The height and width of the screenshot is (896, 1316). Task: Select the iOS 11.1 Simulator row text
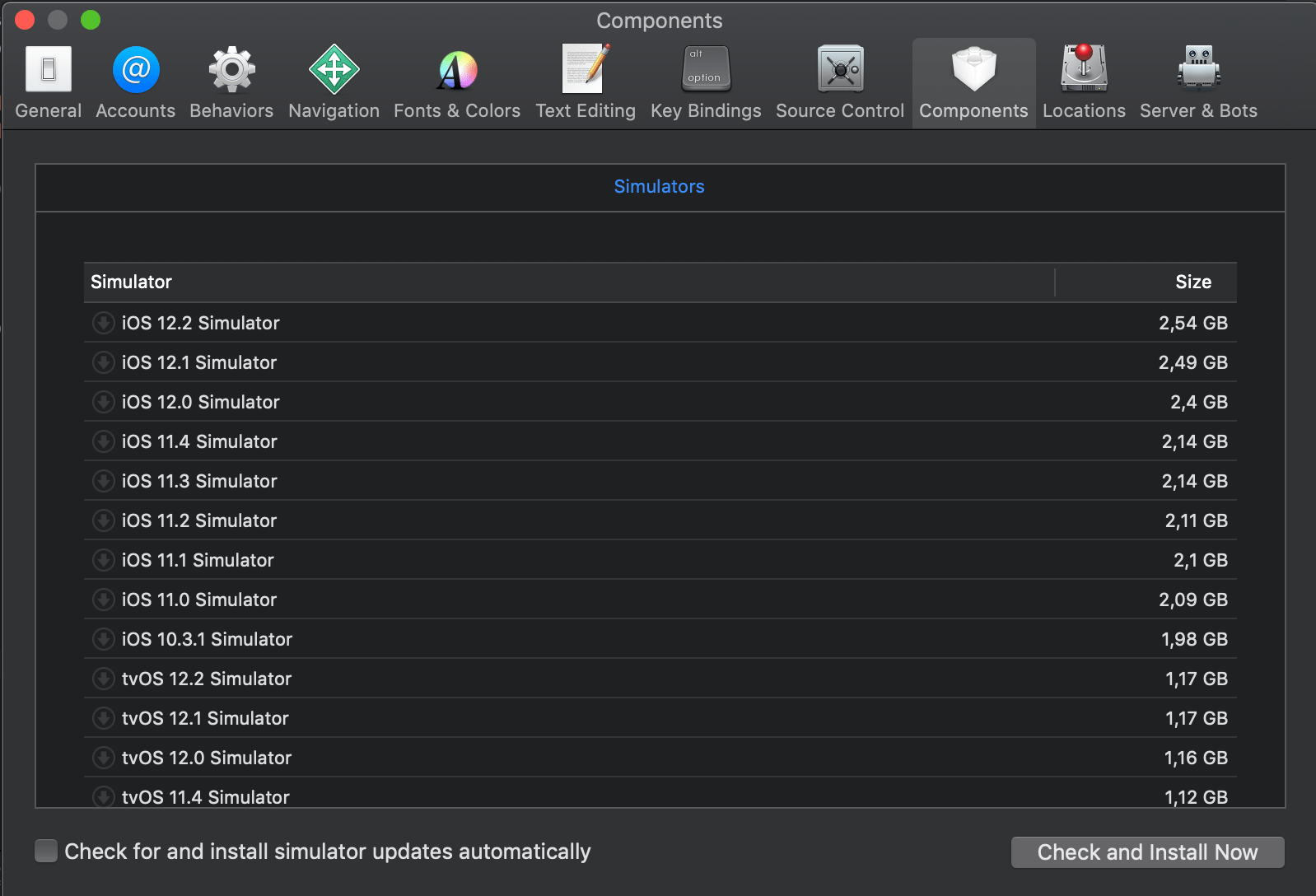tap(198, 560)
